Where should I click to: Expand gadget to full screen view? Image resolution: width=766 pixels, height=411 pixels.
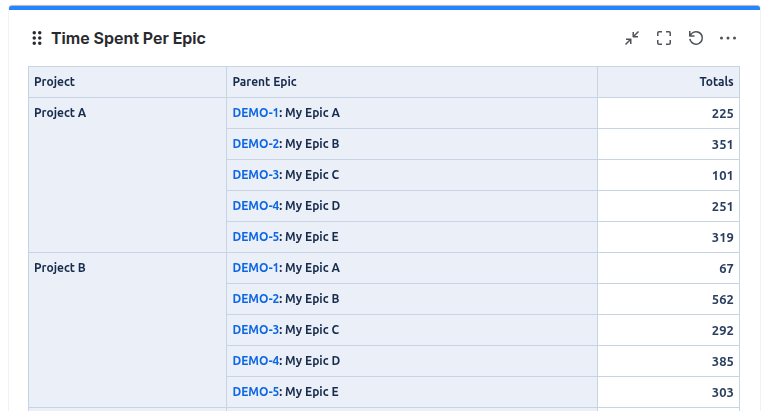pyautogui.click(x=664, y=38)
